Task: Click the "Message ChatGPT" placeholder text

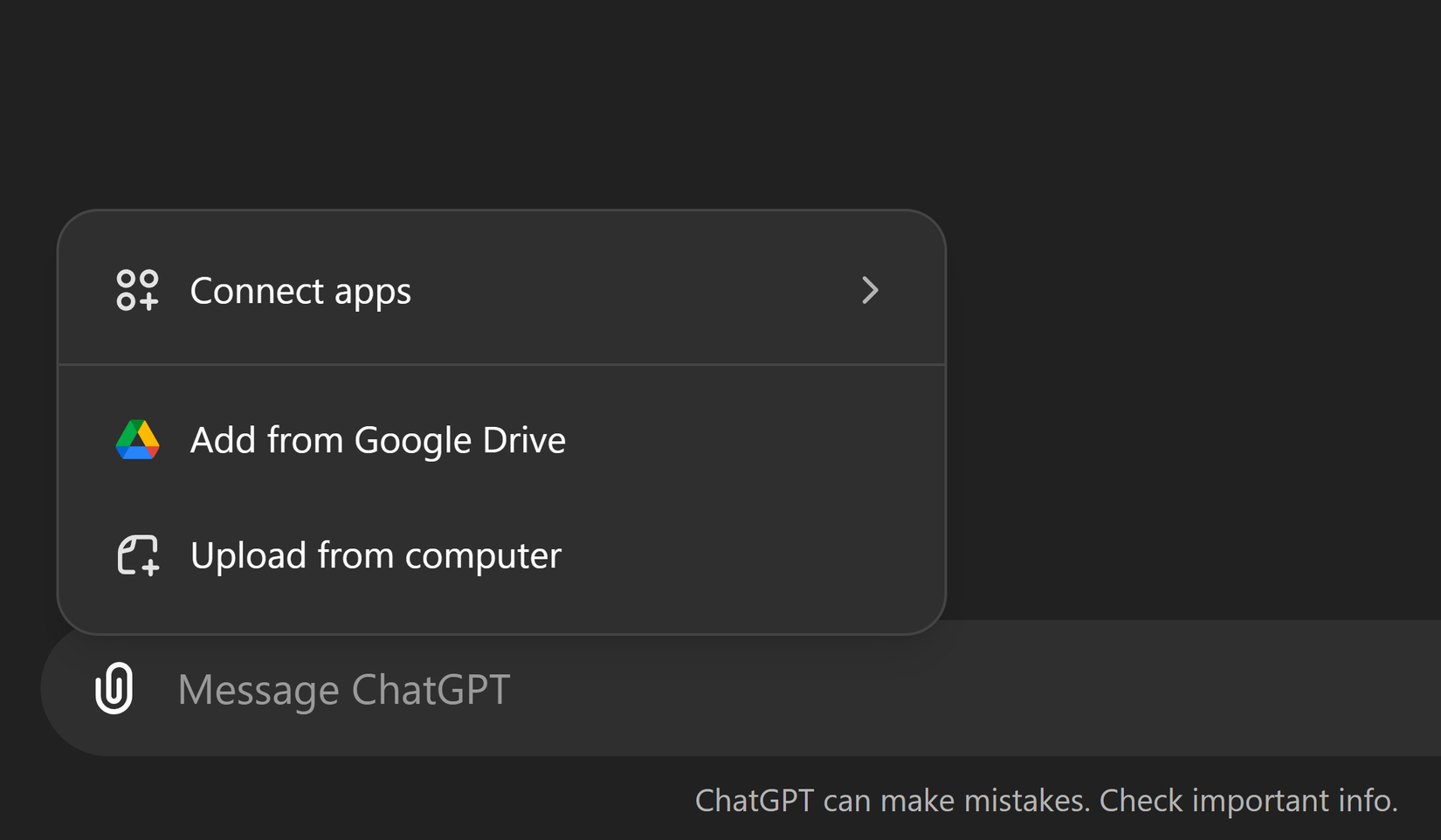Action: [x=343, y=689]
